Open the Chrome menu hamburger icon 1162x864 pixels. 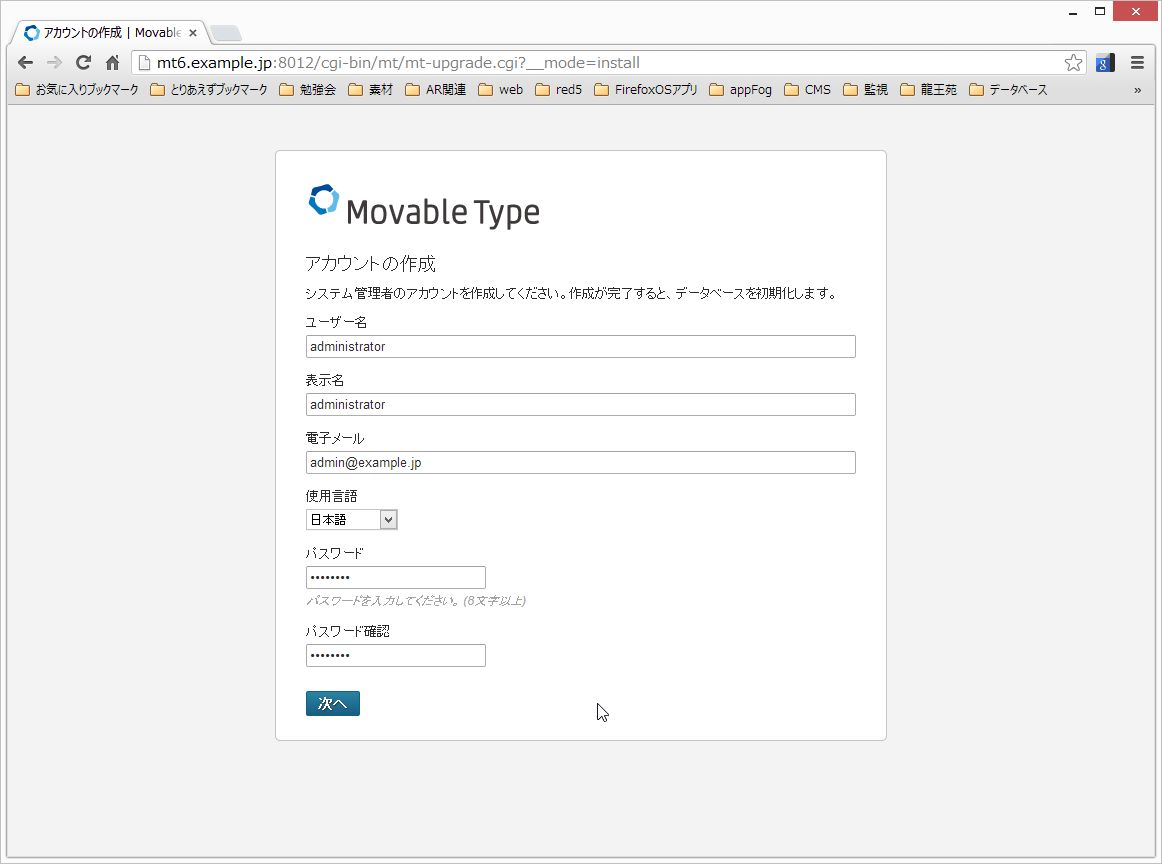[x=1138, y=63]
